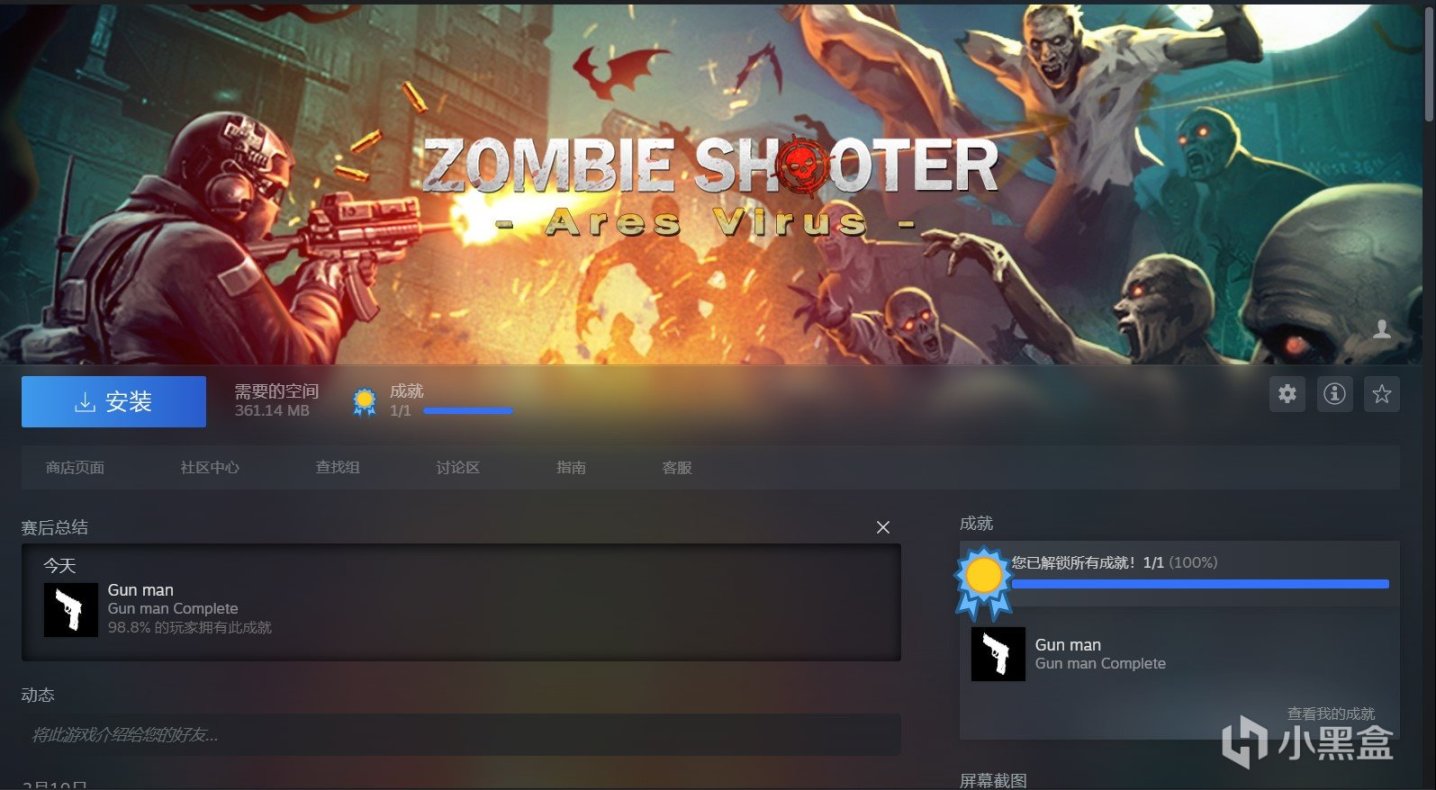Go to the 社区中心 tab
Image resolution: width=1436 pixels, height=790 pixels.
[x=210, y=467]
